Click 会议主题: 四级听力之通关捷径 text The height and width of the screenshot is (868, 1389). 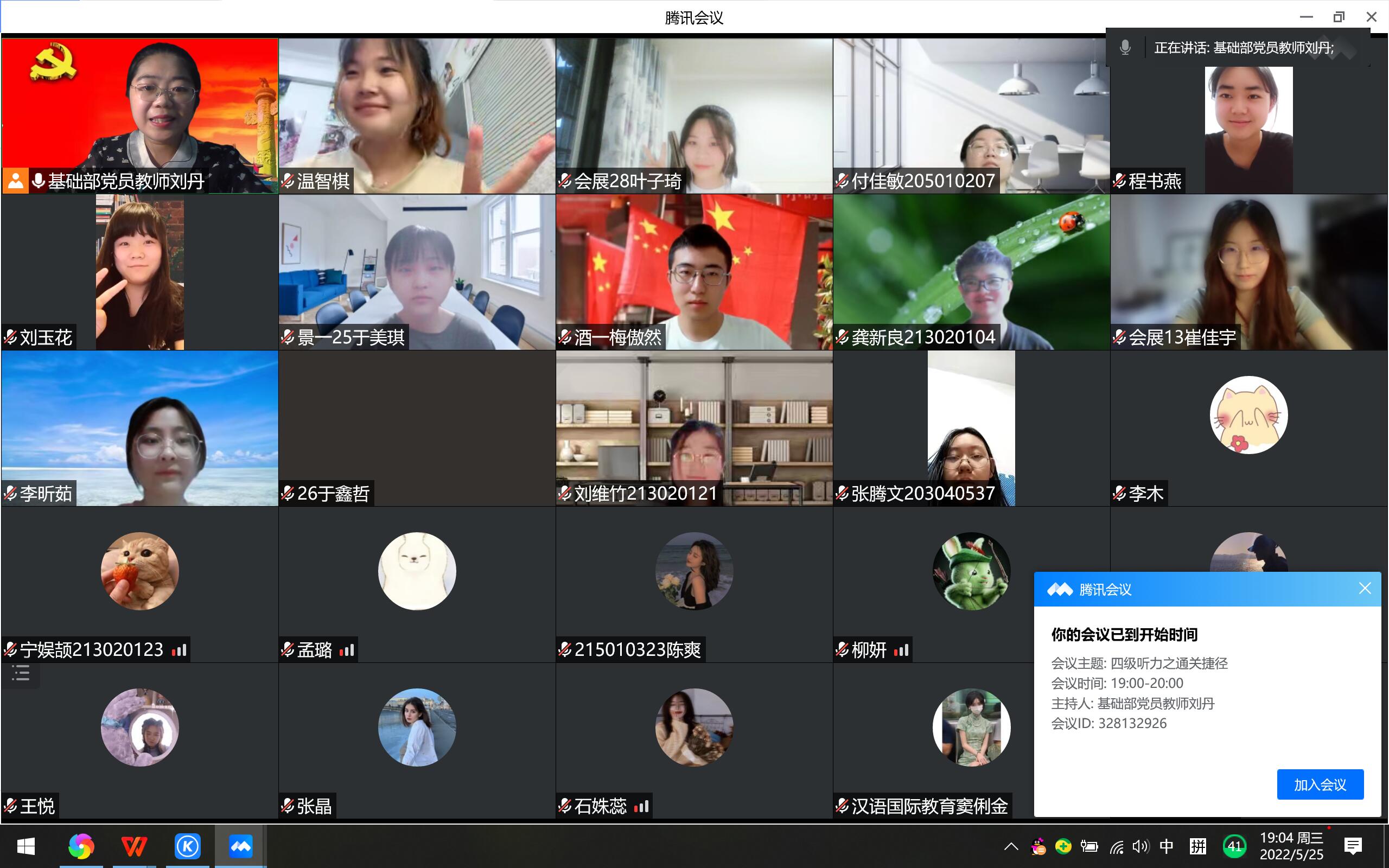coord(1139,663)
